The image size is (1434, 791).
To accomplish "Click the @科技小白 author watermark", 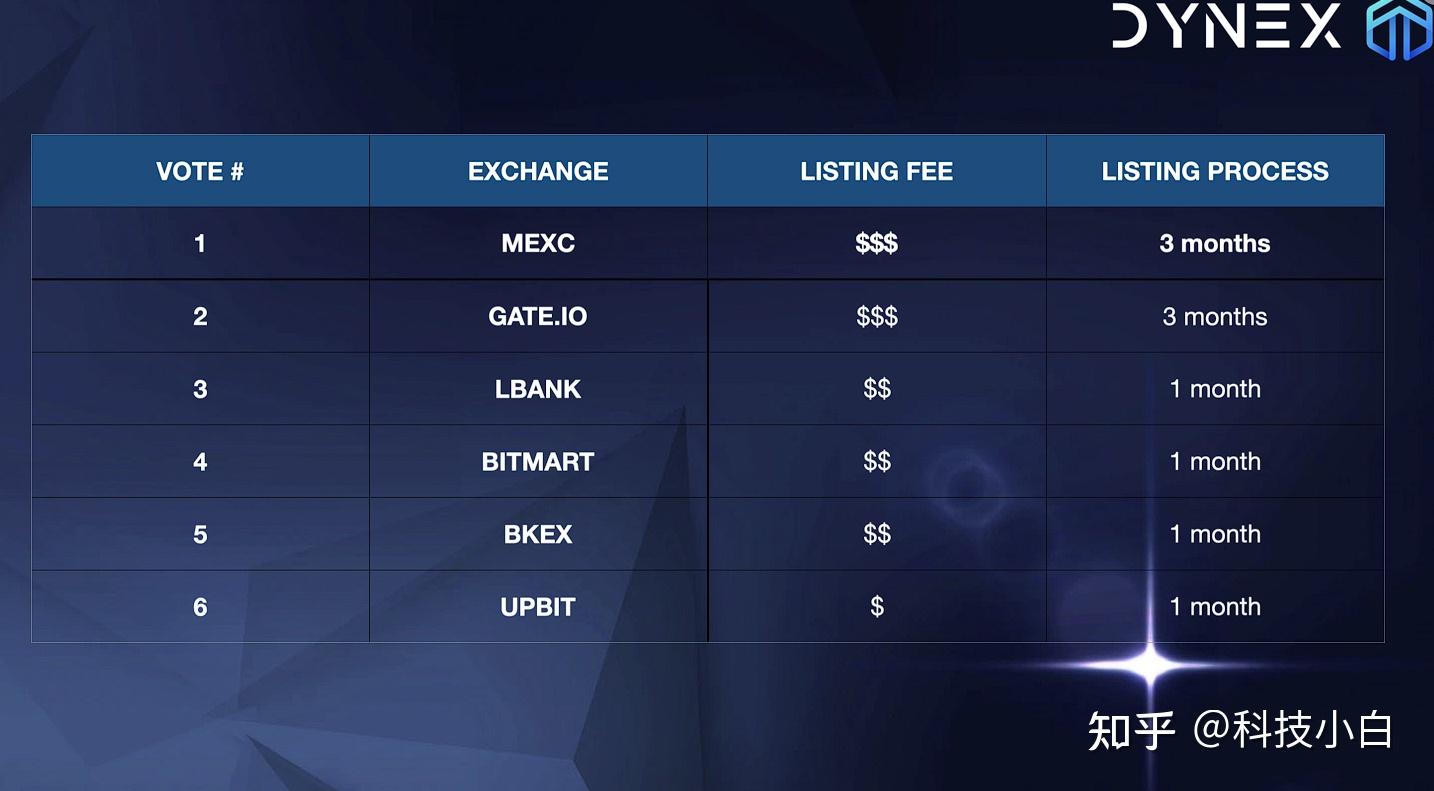I will [1292, 730].
